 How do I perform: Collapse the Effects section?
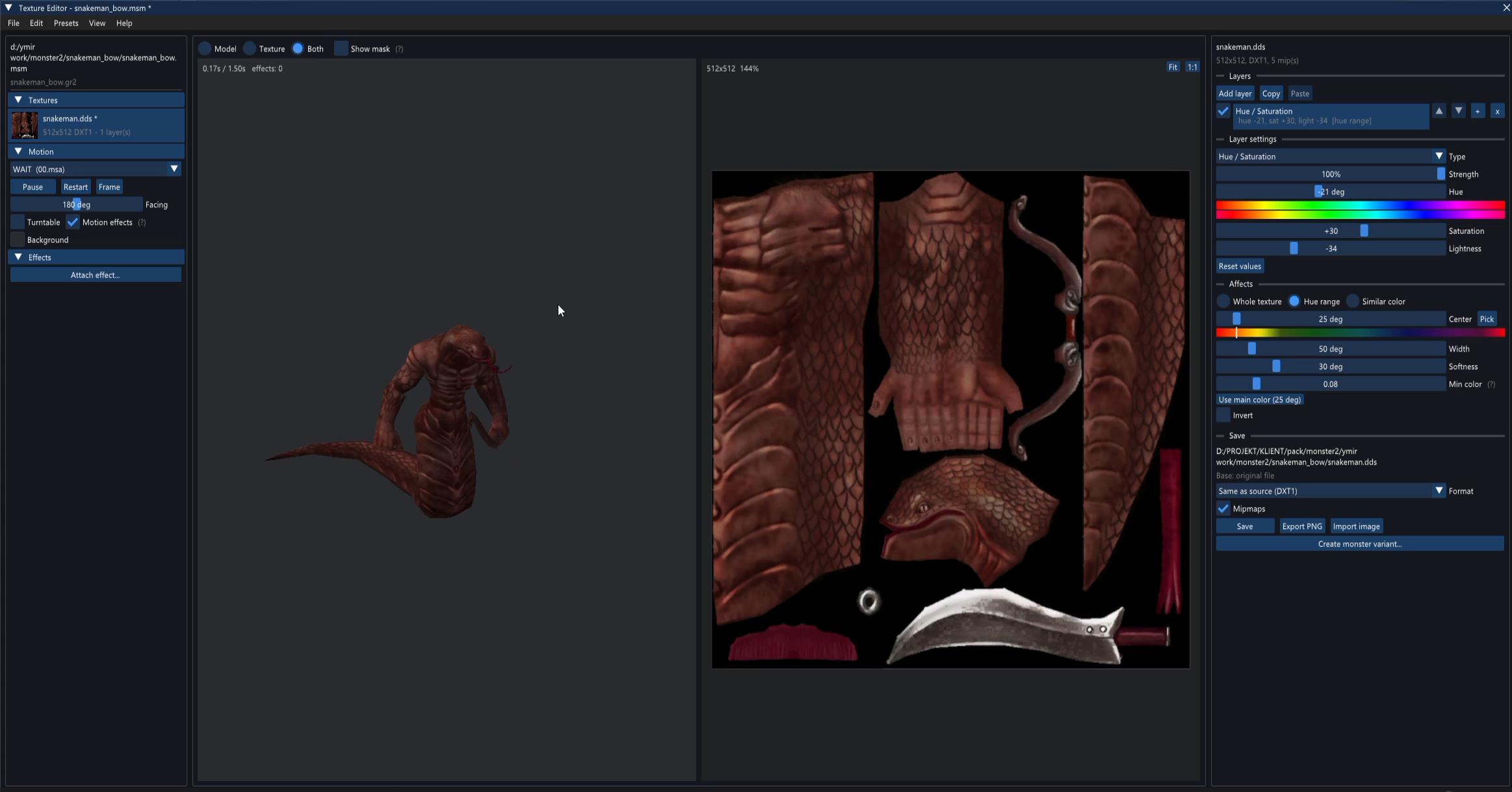coord(96,257)
